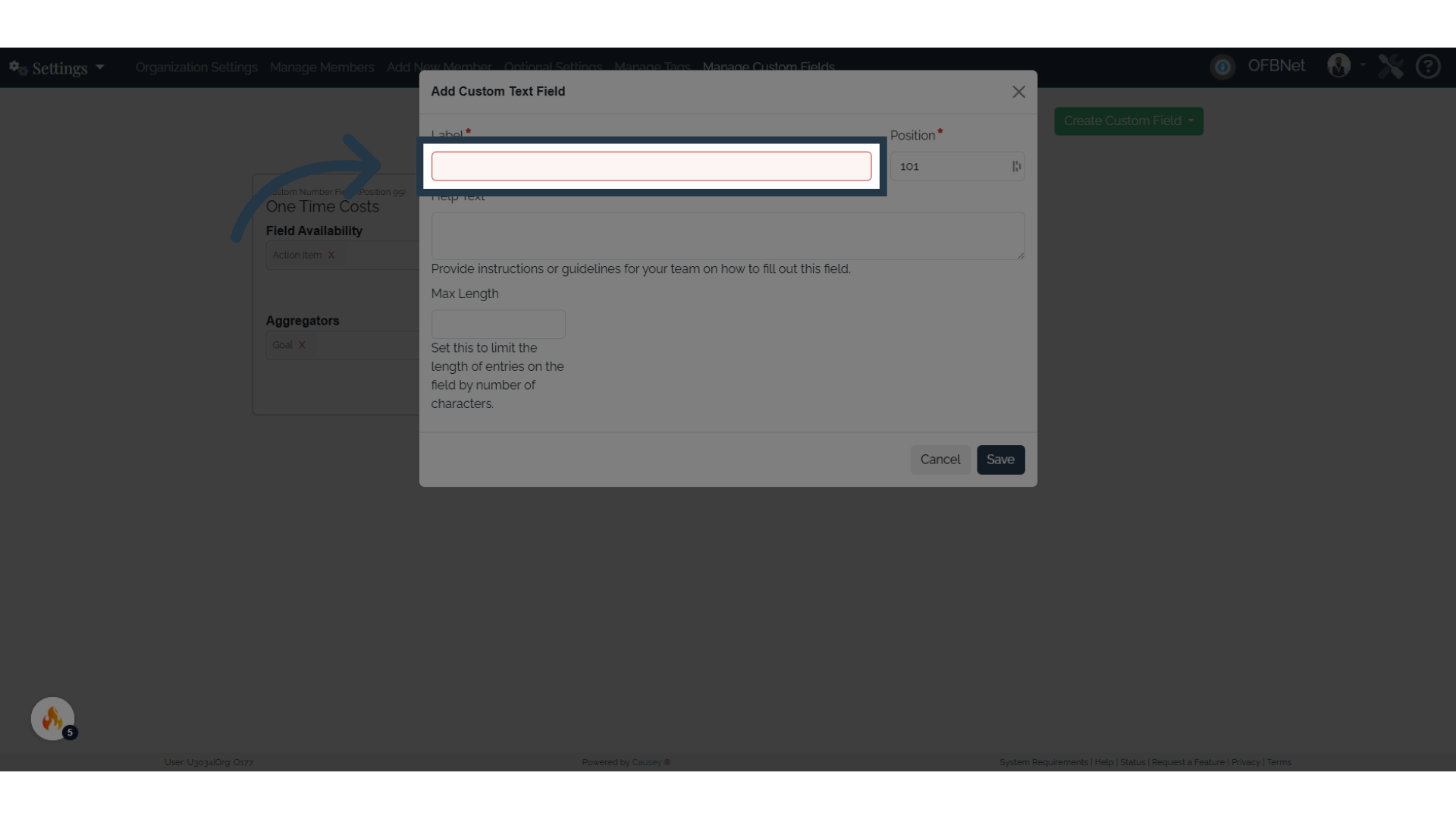The width and height of the screenshot is (1456, 819).
Task: Open the help question mark icon
Action: pos(1428,67)
